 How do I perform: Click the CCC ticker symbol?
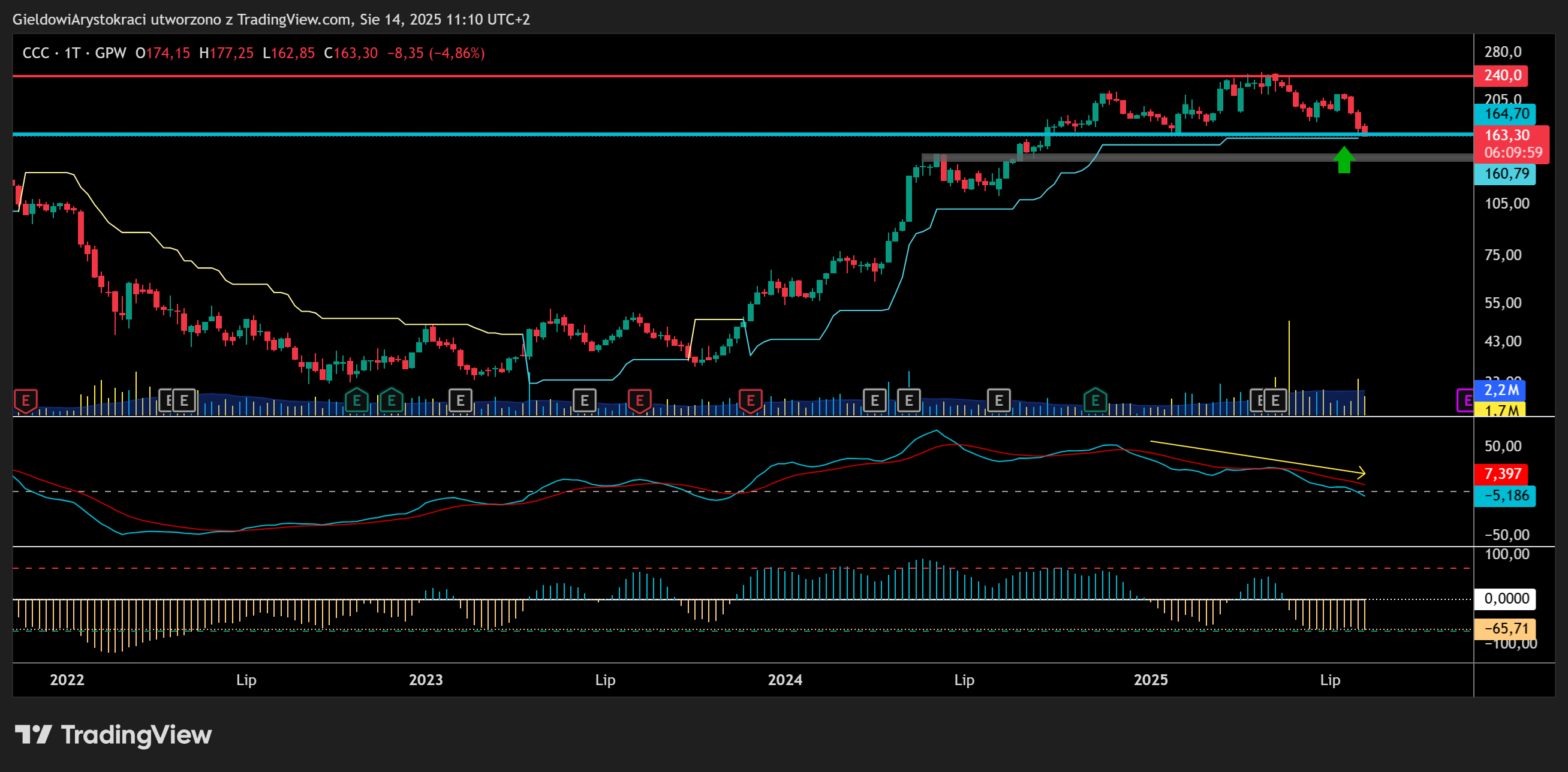point(36,53)
